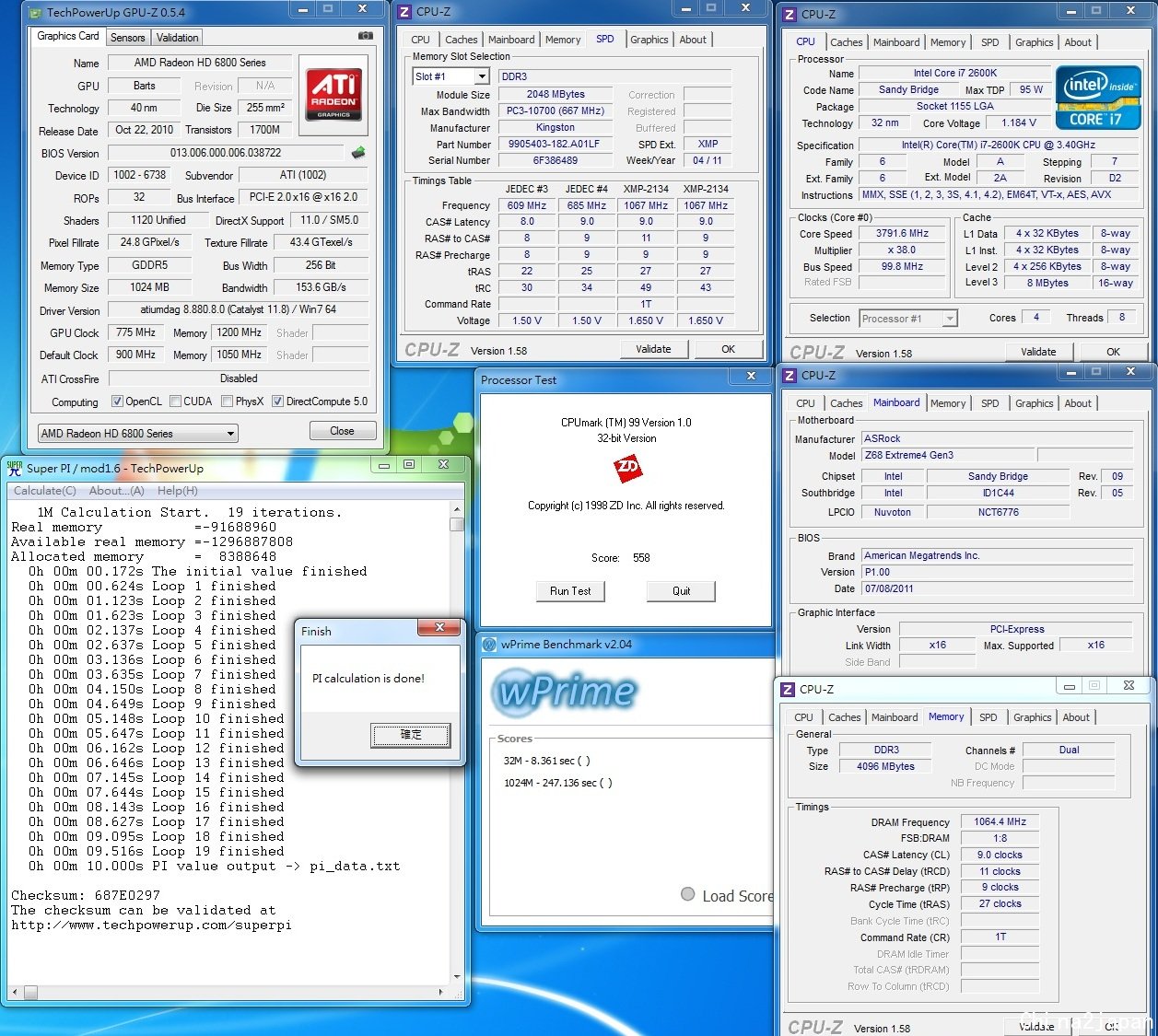The image size is (1158, 1036).
Task: Click the ATI Radeon logo in GPU-Z
Action: pyautogui.click(x=333, y=94)
